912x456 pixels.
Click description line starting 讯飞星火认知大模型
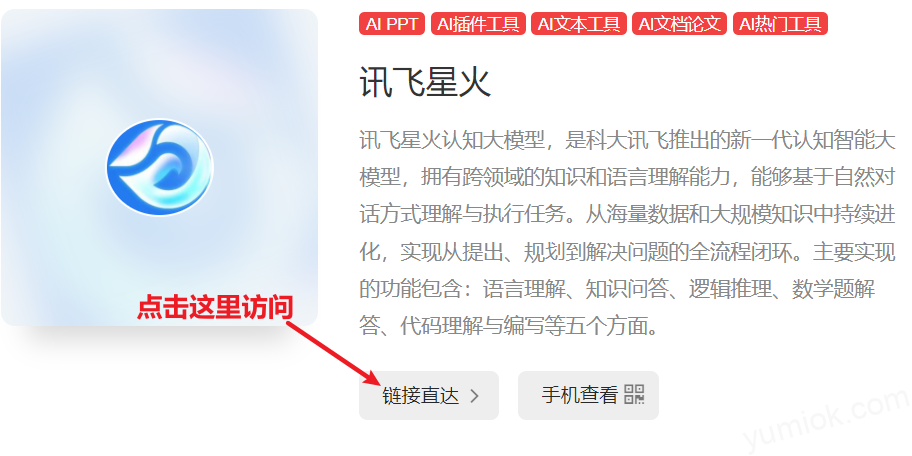(627, 141)
